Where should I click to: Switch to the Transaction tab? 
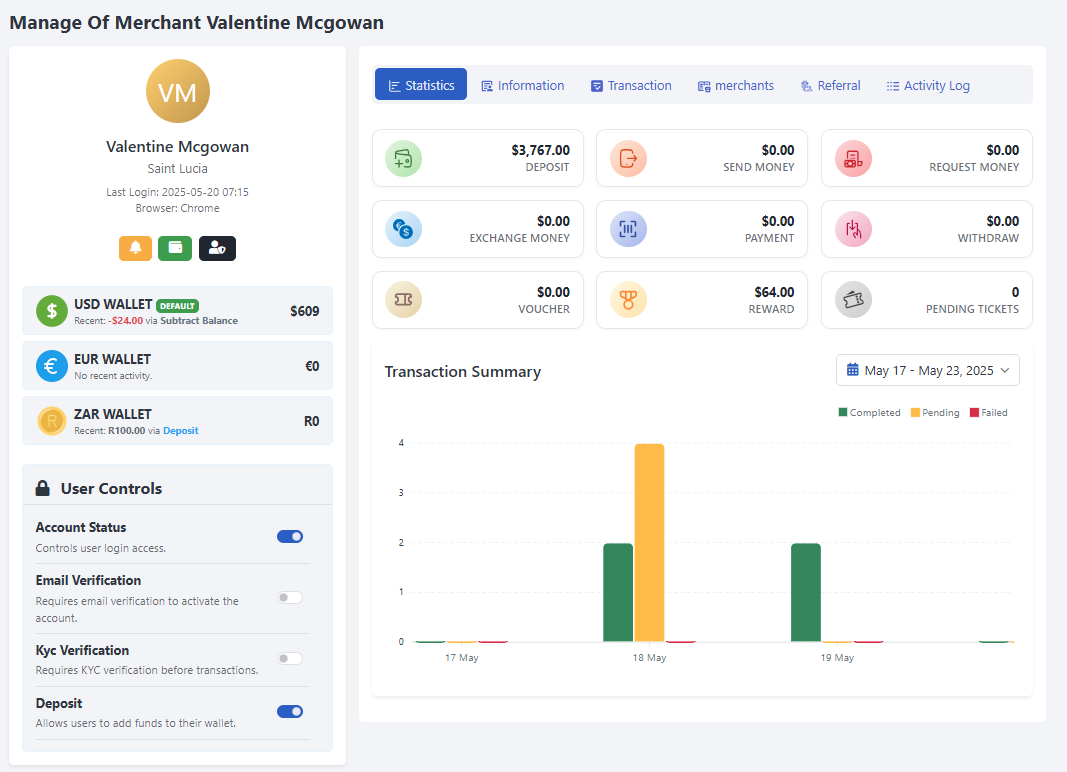(631, 85)
